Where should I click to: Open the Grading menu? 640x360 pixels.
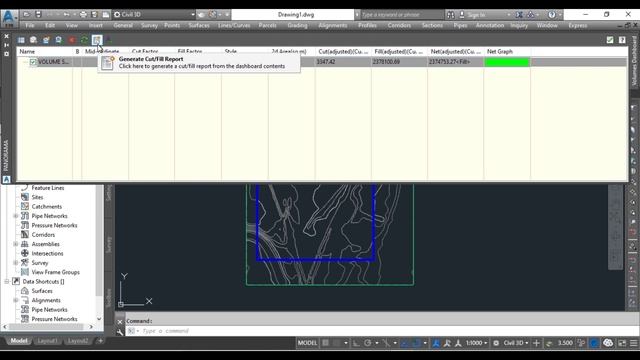297,25
